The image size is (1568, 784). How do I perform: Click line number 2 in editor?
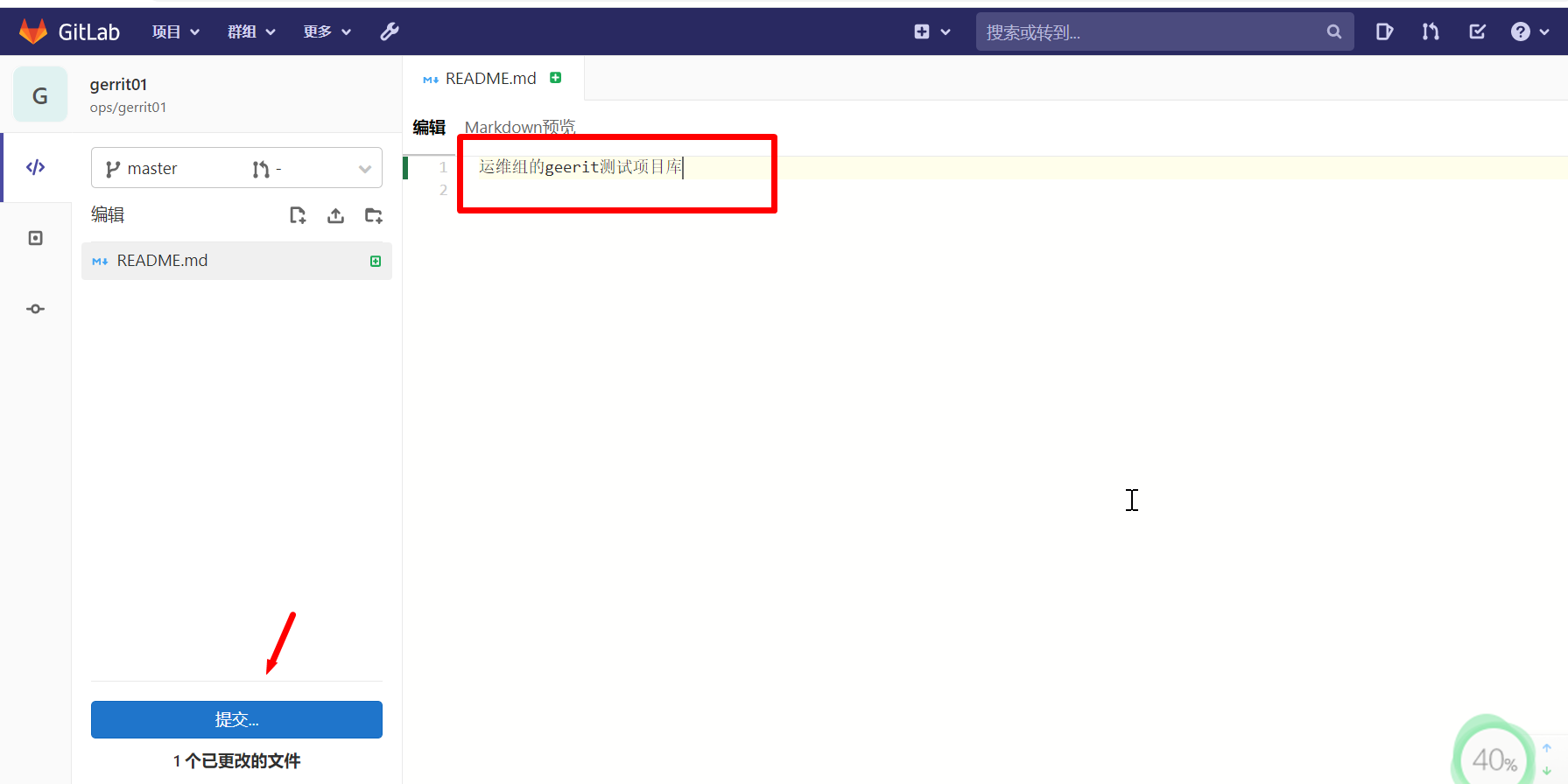[443, 190]
